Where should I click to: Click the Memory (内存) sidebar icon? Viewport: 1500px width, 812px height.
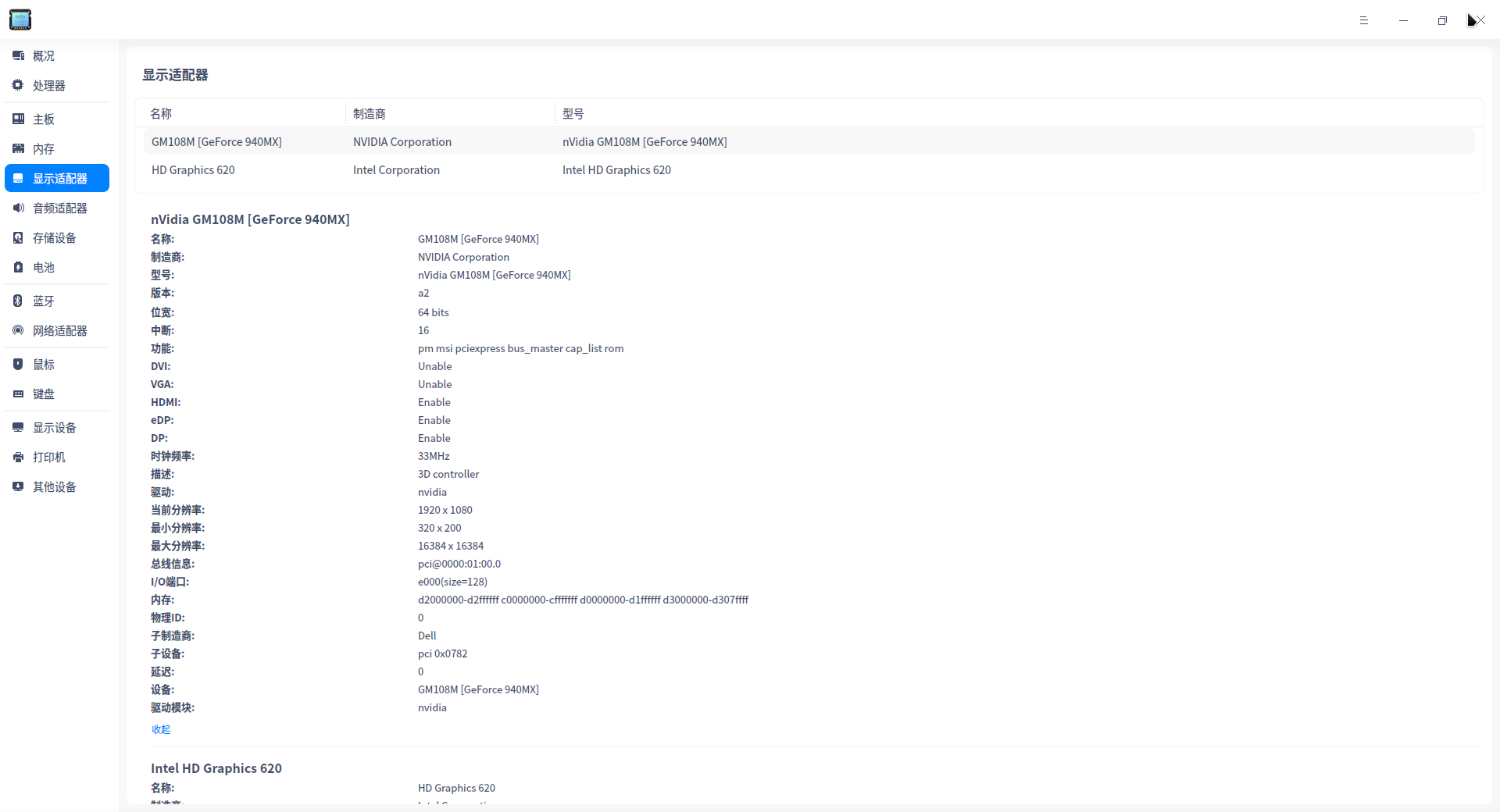point(18,148)
